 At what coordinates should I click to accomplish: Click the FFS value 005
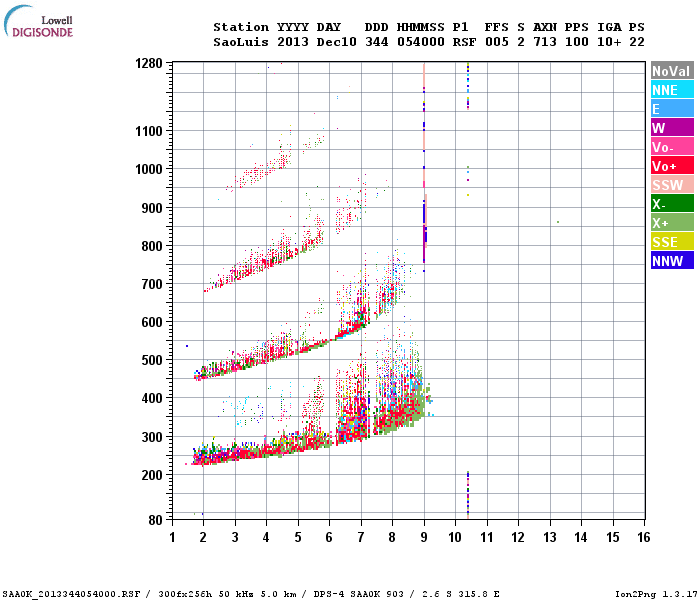tap(496, 42)
